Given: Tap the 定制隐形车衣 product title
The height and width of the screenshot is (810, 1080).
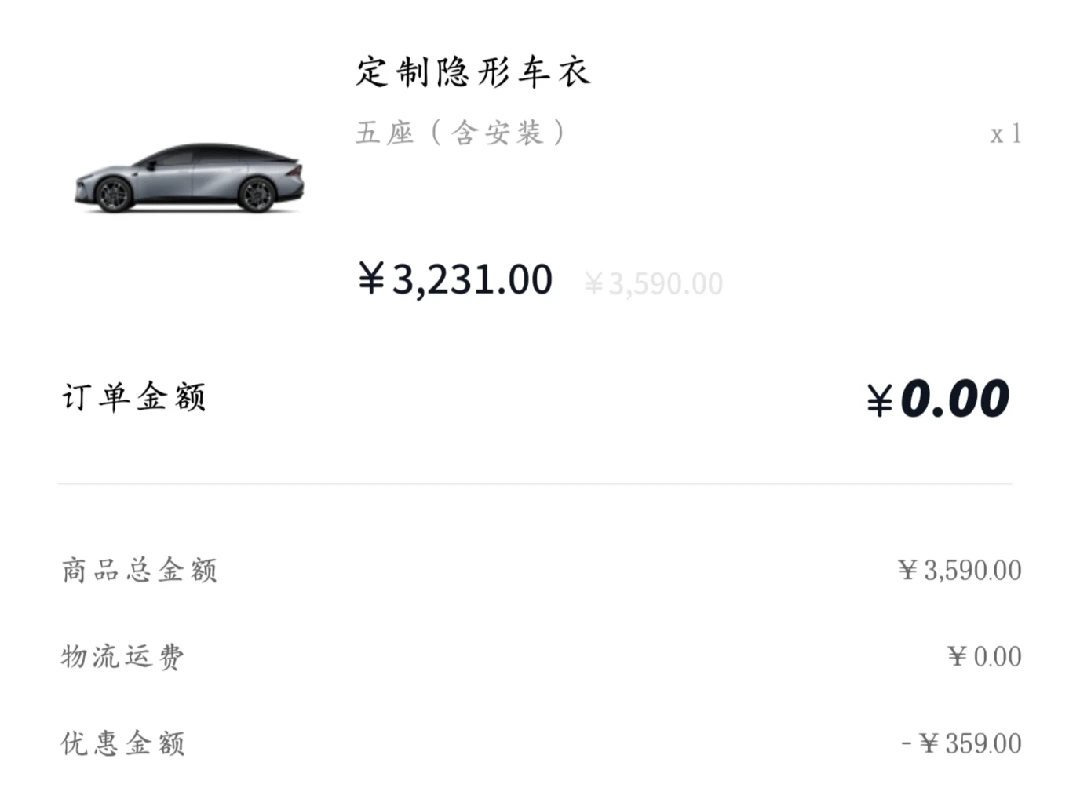Looking at the screenshot, I should tap(473, 71).
